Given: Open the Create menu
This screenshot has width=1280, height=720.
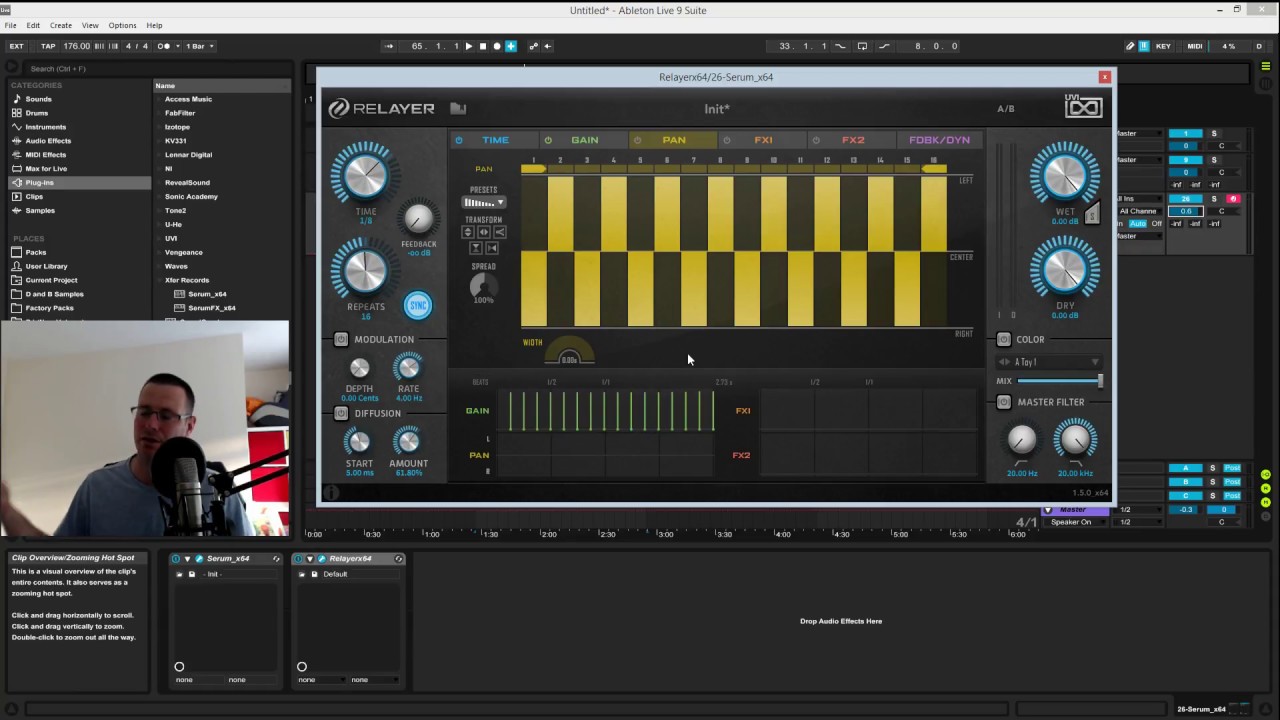Looking at the screenshot, I should (x=61, y=25).
